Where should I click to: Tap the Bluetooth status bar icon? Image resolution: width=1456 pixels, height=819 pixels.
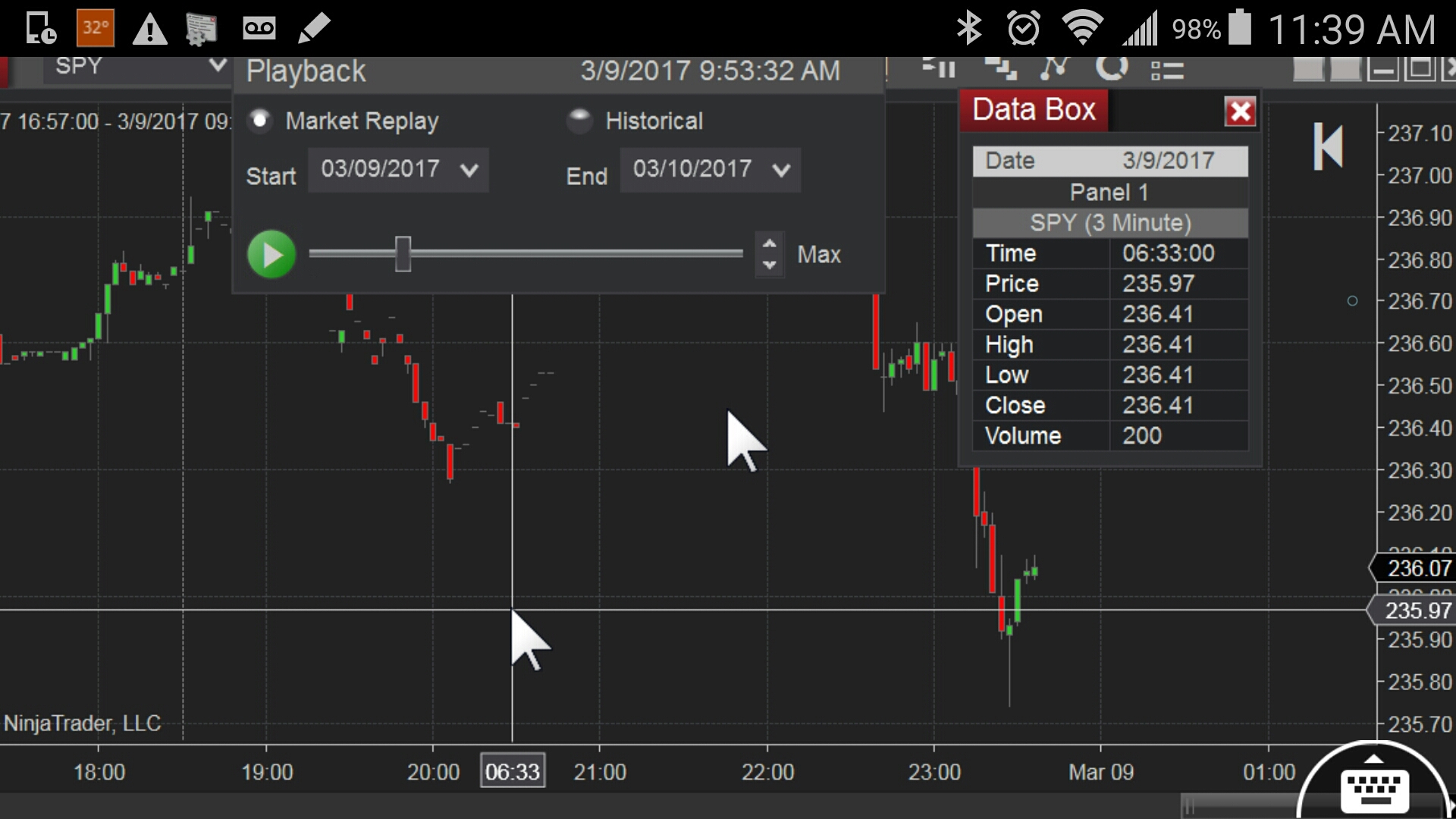coord(968,29)
